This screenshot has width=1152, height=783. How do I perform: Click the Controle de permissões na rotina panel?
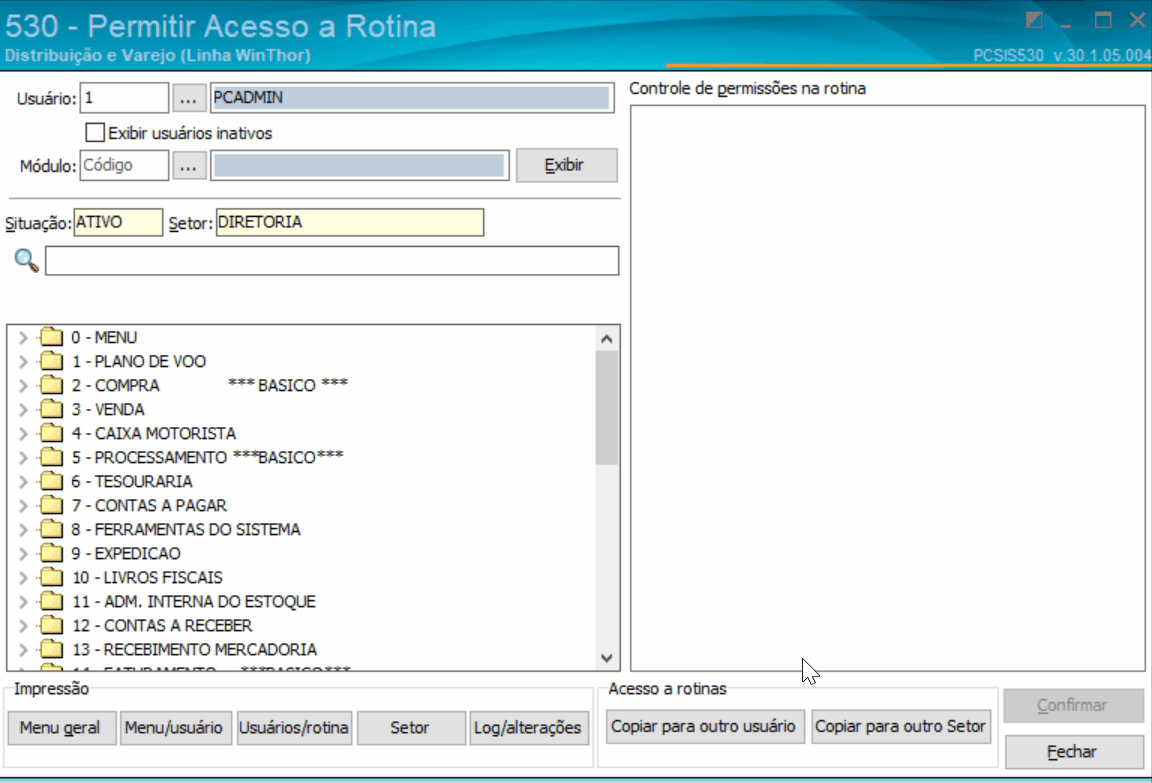tap(888, 388)
